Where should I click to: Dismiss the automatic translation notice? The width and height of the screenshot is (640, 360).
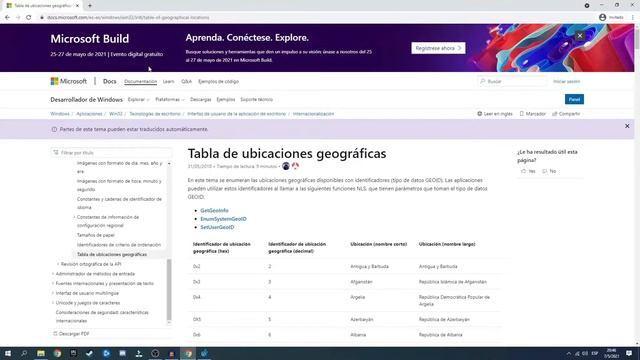pos(627,126)
